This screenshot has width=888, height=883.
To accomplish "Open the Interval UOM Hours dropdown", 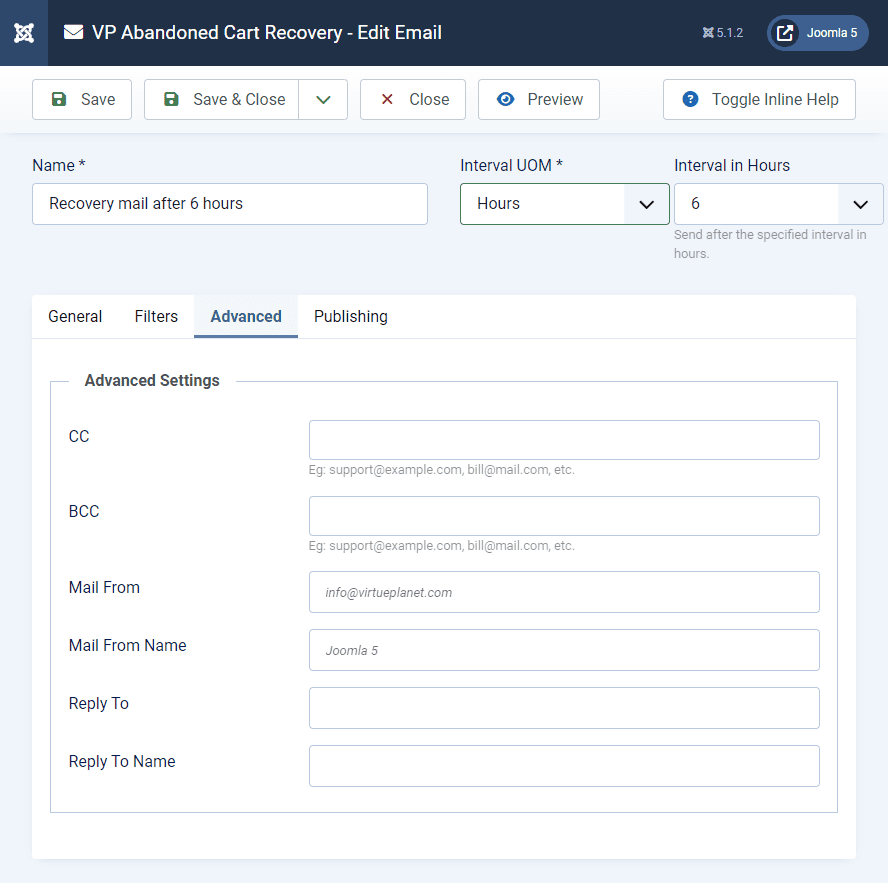I will 565,204.
